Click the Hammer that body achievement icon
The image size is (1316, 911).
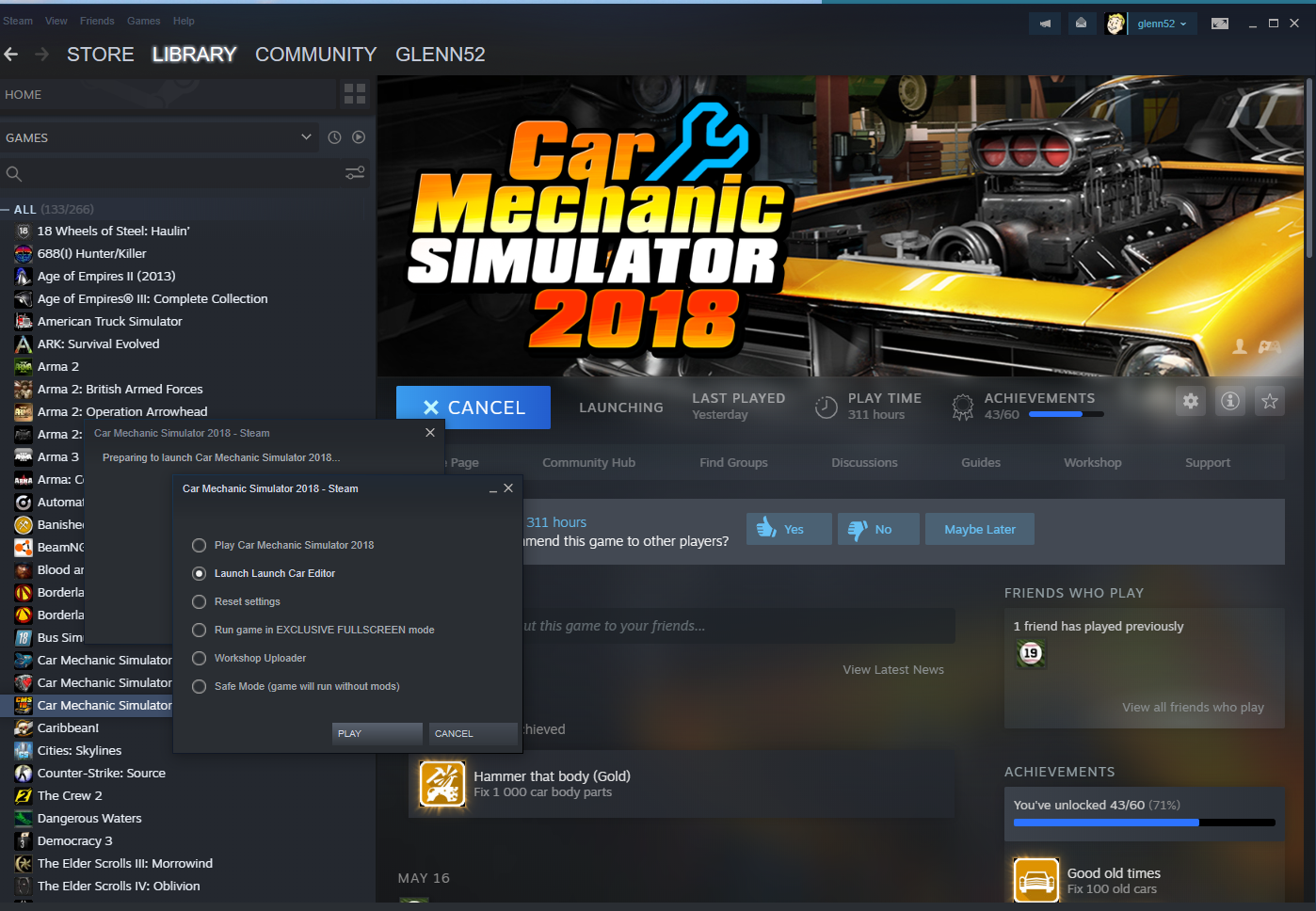[x=442, y=784]
